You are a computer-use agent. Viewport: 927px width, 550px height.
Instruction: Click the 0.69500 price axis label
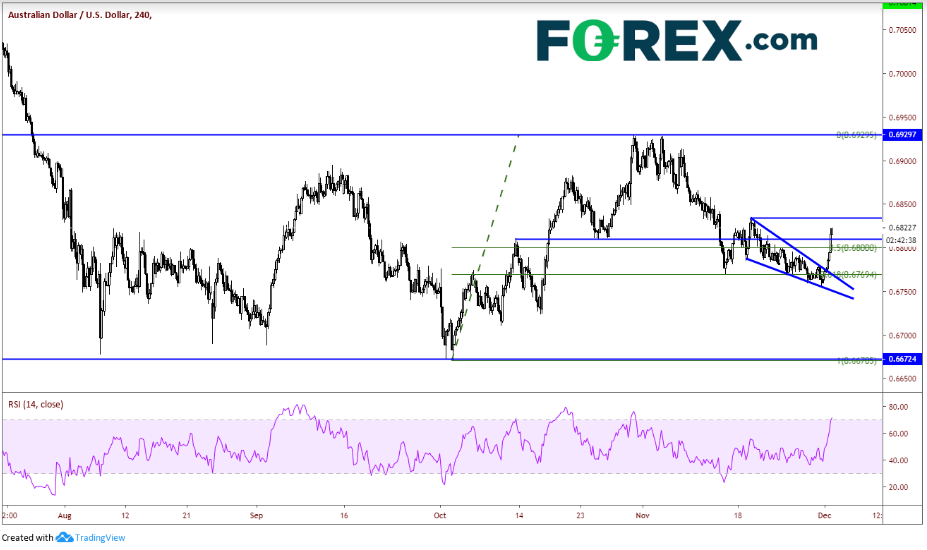pyautogui.click(x=902, y=118)
